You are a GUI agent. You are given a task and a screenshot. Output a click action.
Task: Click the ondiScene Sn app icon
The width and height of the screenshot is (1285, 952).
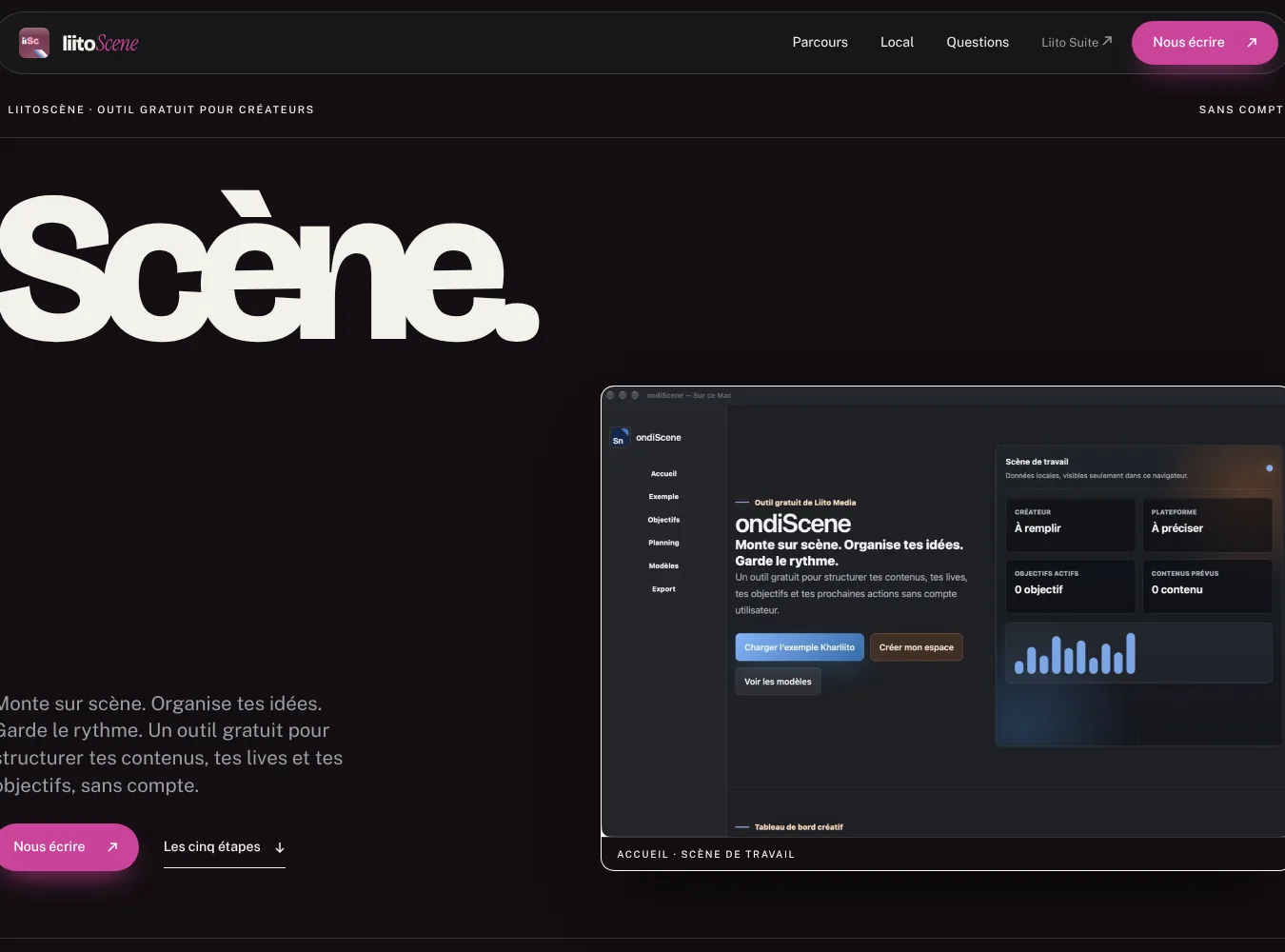[x=619, y=438]
